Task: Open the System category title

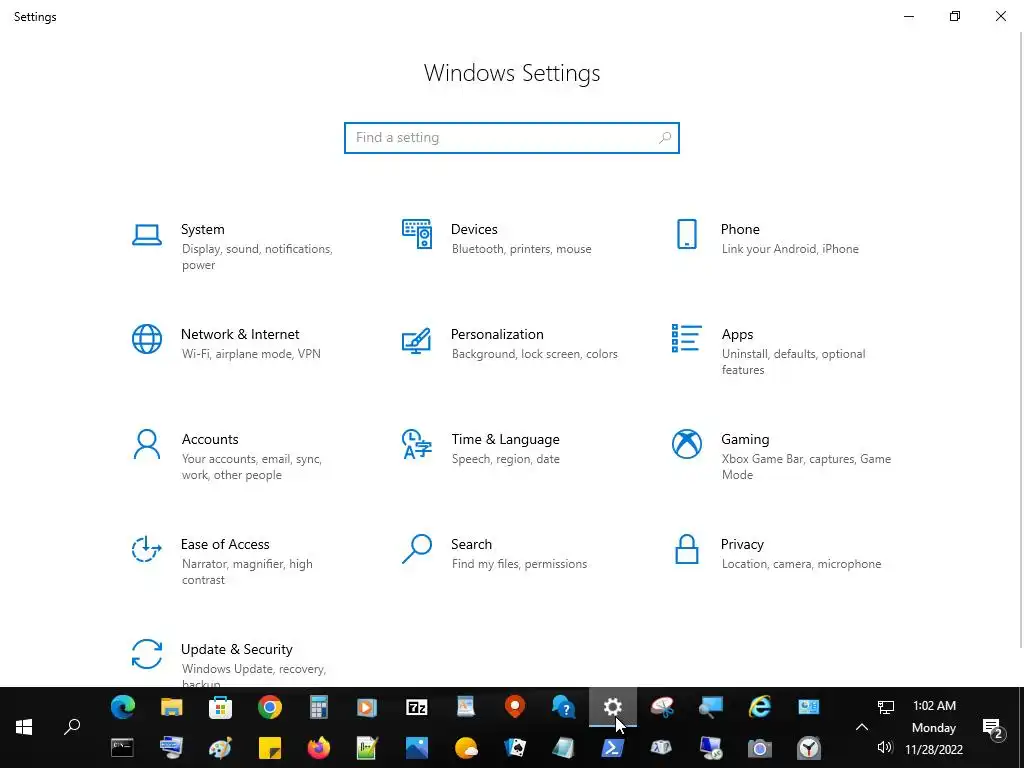Action: point(202,229)
